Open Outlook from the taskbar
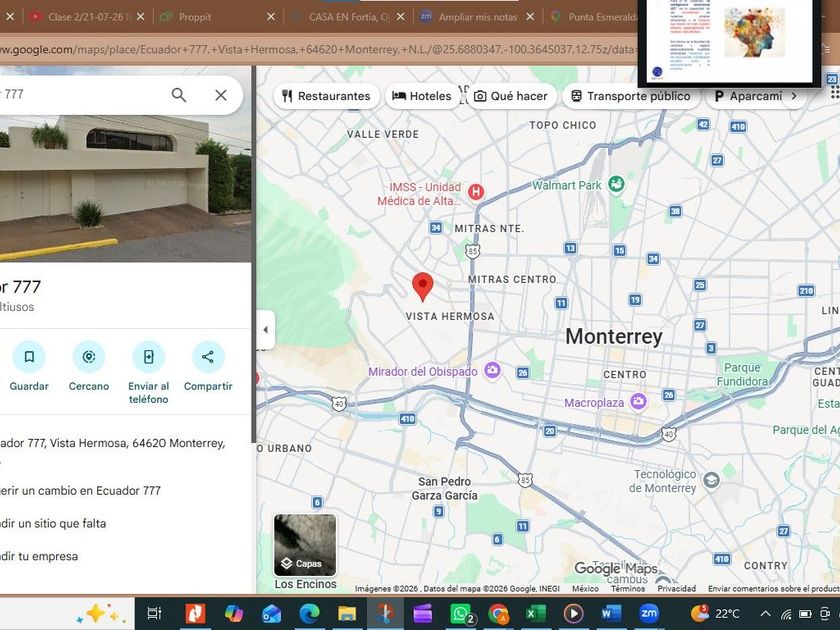The width and height of the screenshot is (840, 630). pos(271,613)
